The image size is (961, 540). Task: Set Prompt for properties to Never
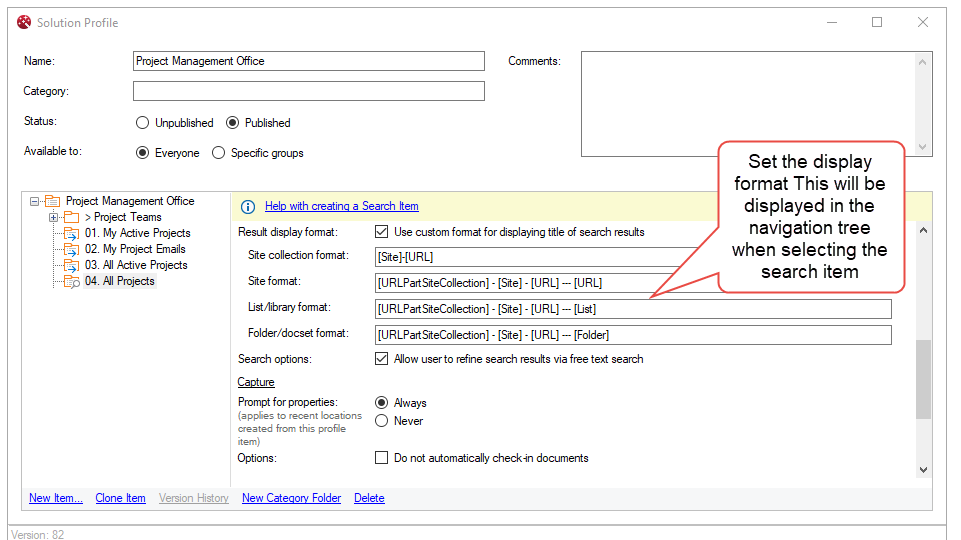tap(381, 421)
